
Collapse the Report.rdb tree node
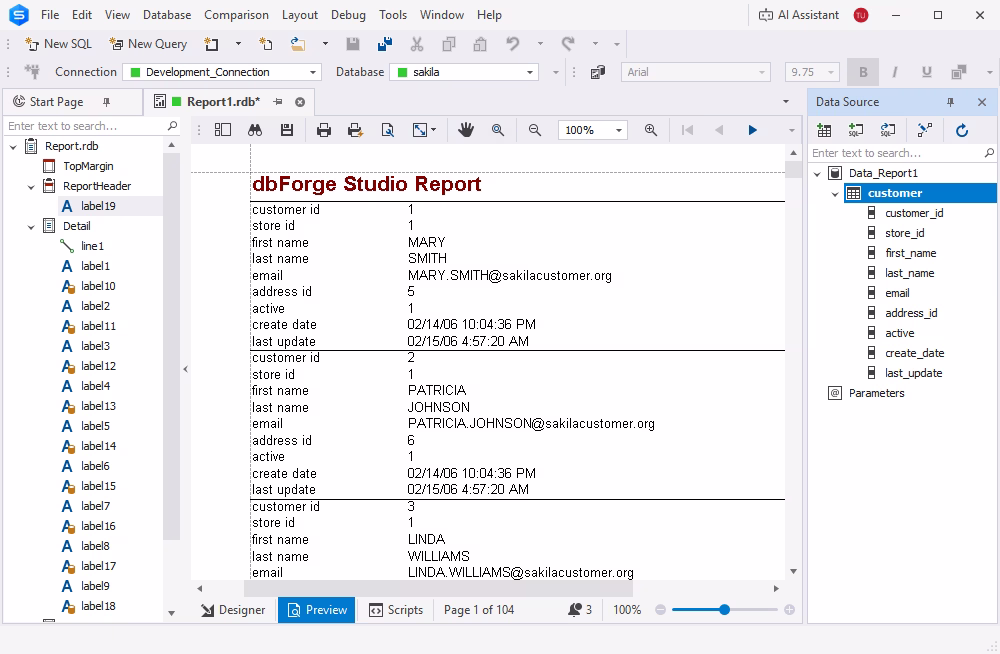(13, 147)
